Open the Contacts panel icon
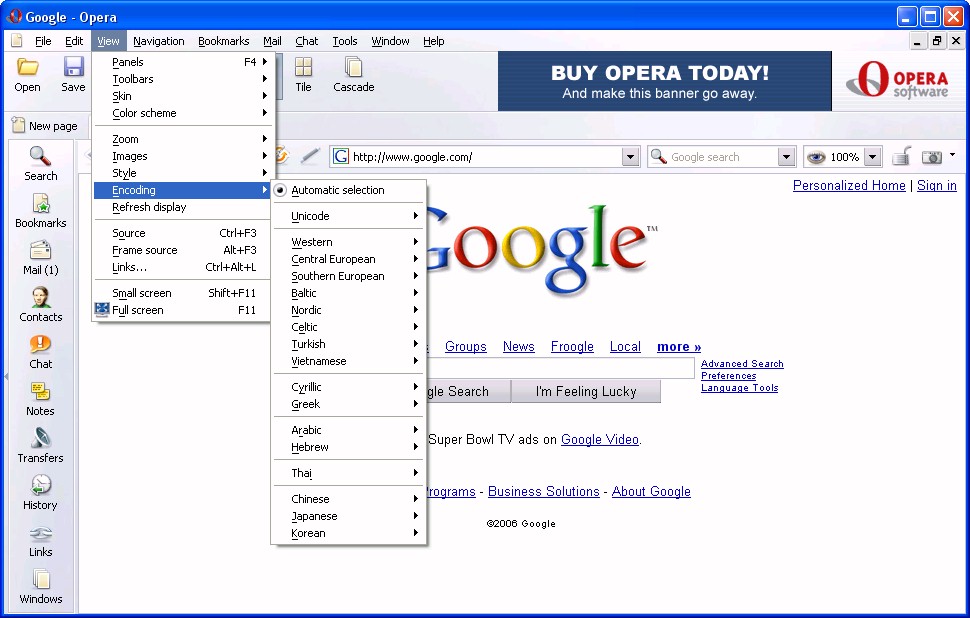Screen dimensions: 970x618 (40, 297)
